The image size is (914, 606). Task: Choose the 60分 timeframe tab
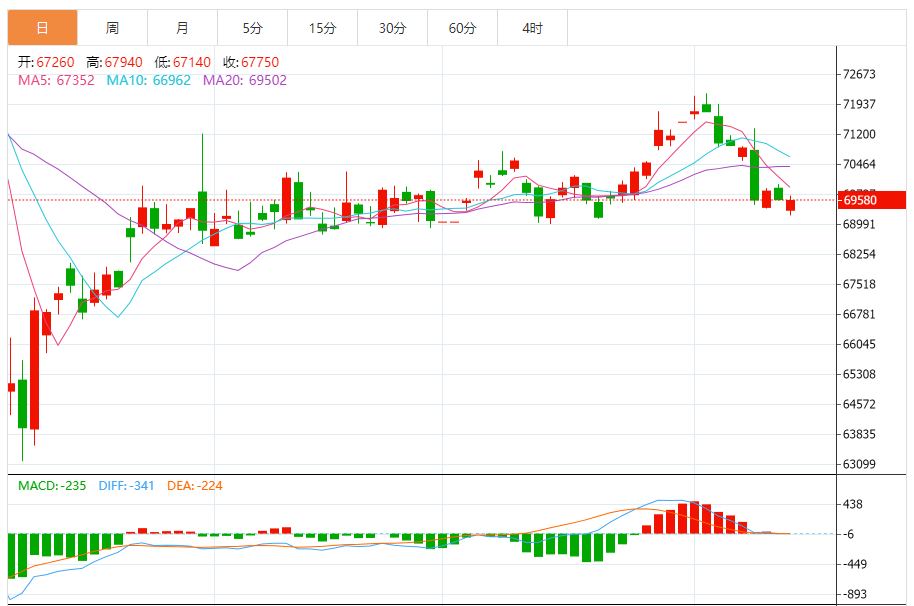coord(462,28)
